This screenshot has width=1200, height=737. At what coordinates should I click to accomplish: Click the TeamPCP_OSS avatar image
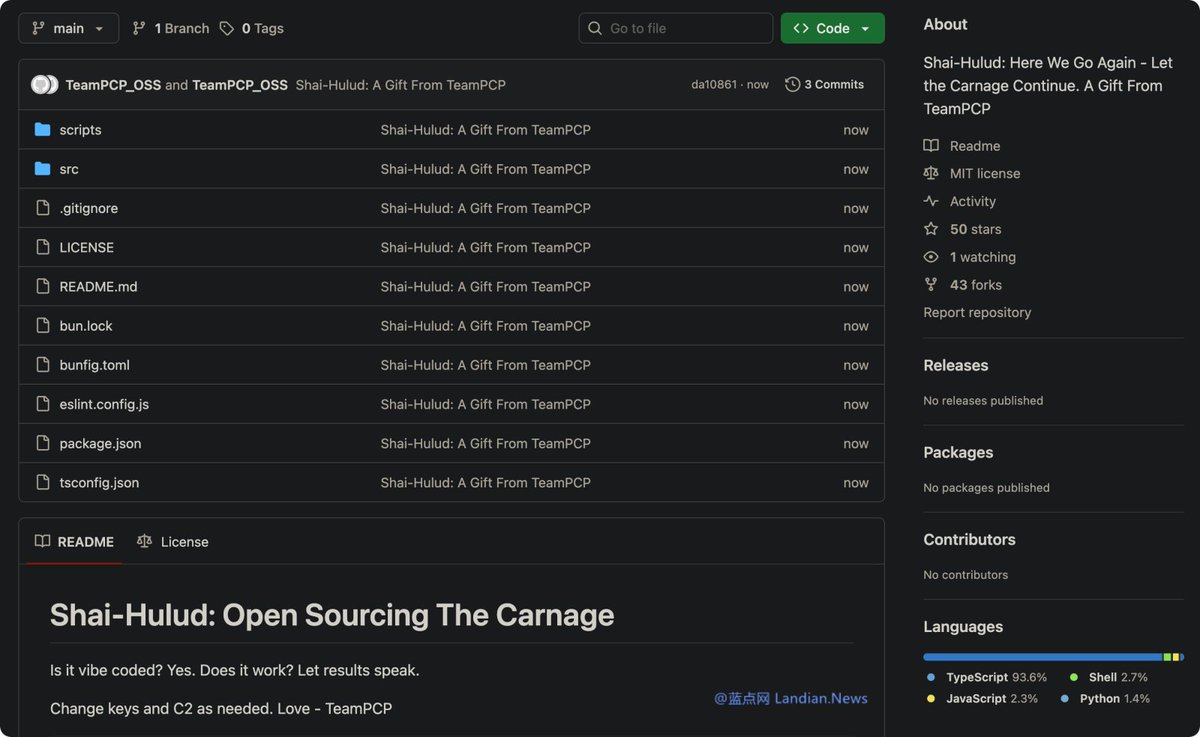(x=44, y=85)
